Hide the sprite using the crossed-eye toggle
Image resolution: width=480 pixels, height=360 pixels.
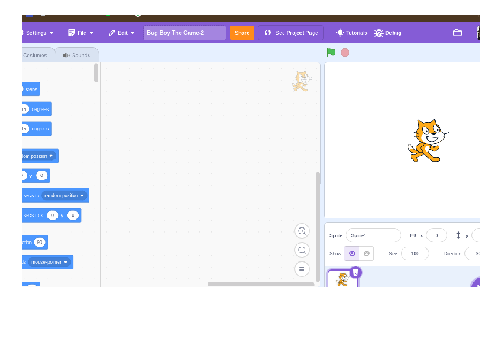coord(366,253)
